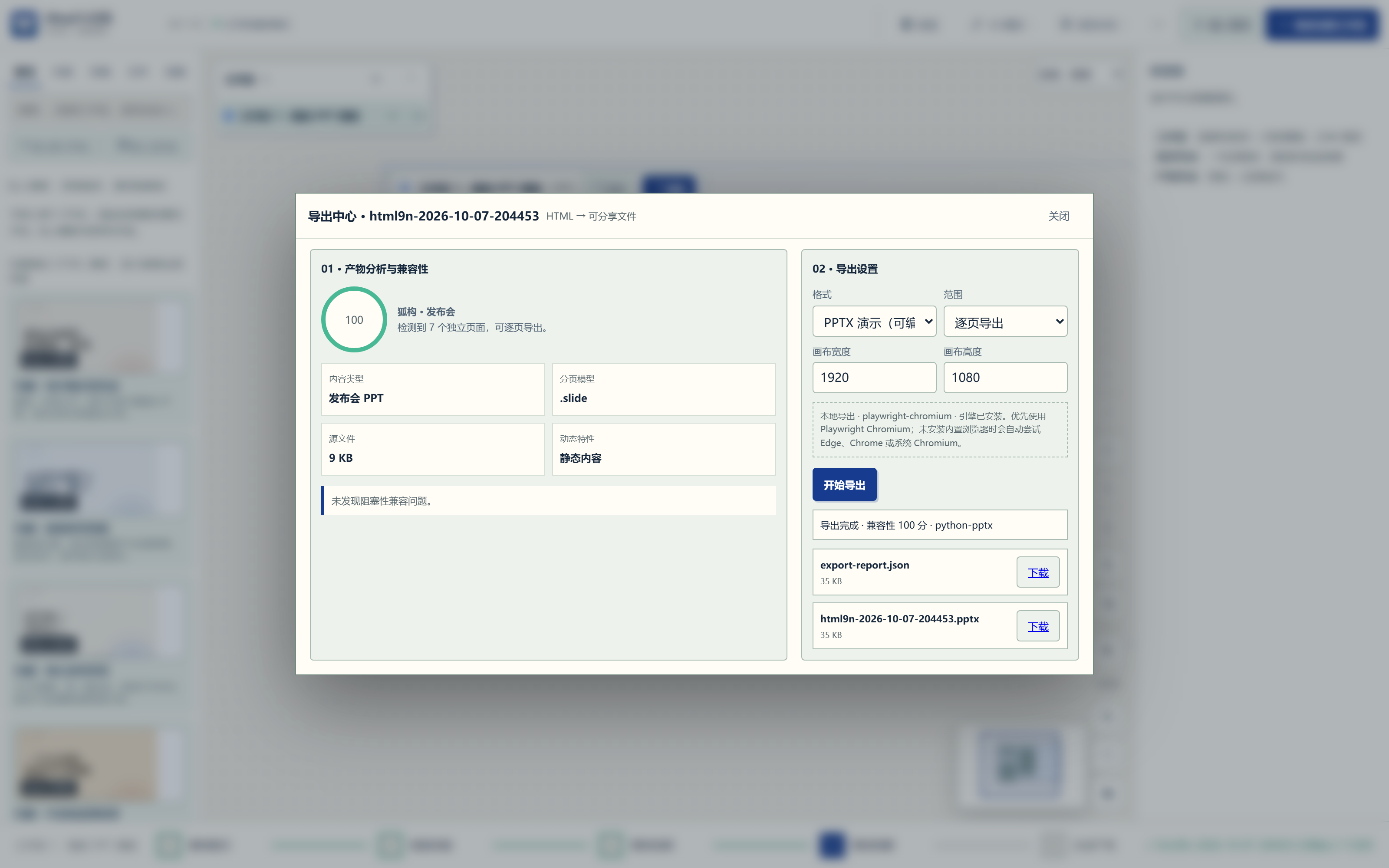Download the html9n-2026-10-07-204453.pptx file
The image size is (1389, 868).
1038,626
